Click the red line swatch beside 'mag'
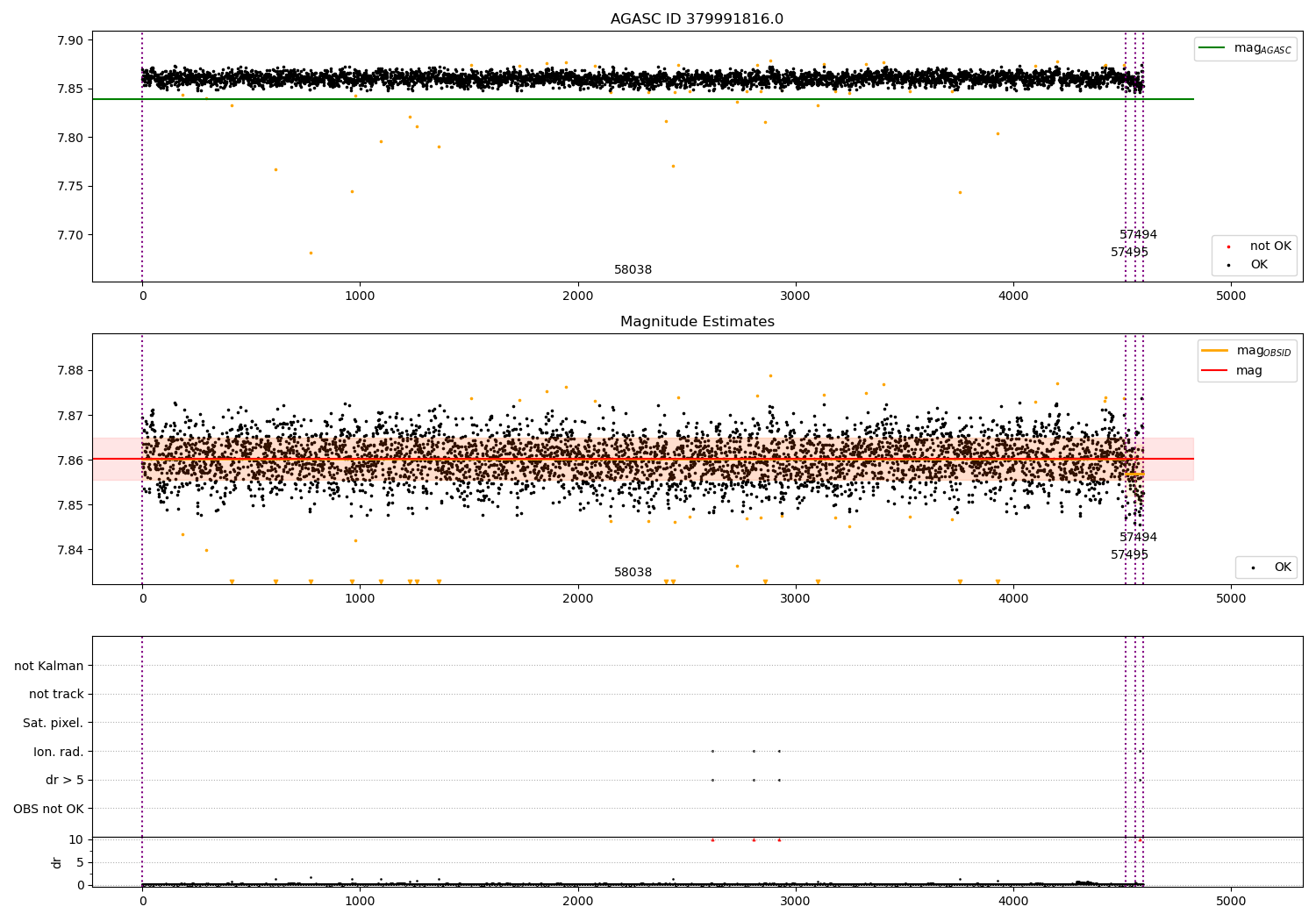Image resolution: width=1316 pixels, height=921 pixels. click(x=1215, y=371)
